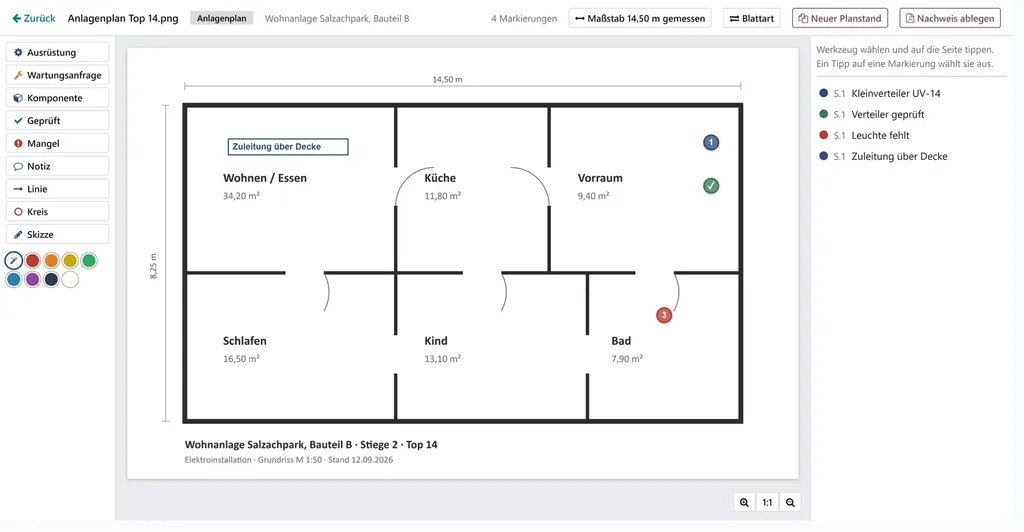Click Nachweis ablegen button
This screenshot has width=1024, height=532.
tap(950, 18)
